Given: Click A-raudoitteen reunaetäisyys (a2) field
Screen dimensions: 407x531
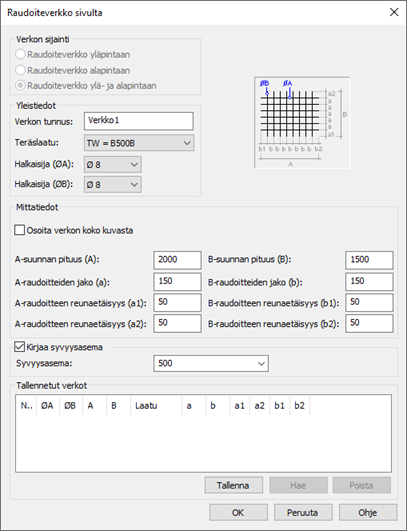Looking at the screenshot, I should 177,323.
